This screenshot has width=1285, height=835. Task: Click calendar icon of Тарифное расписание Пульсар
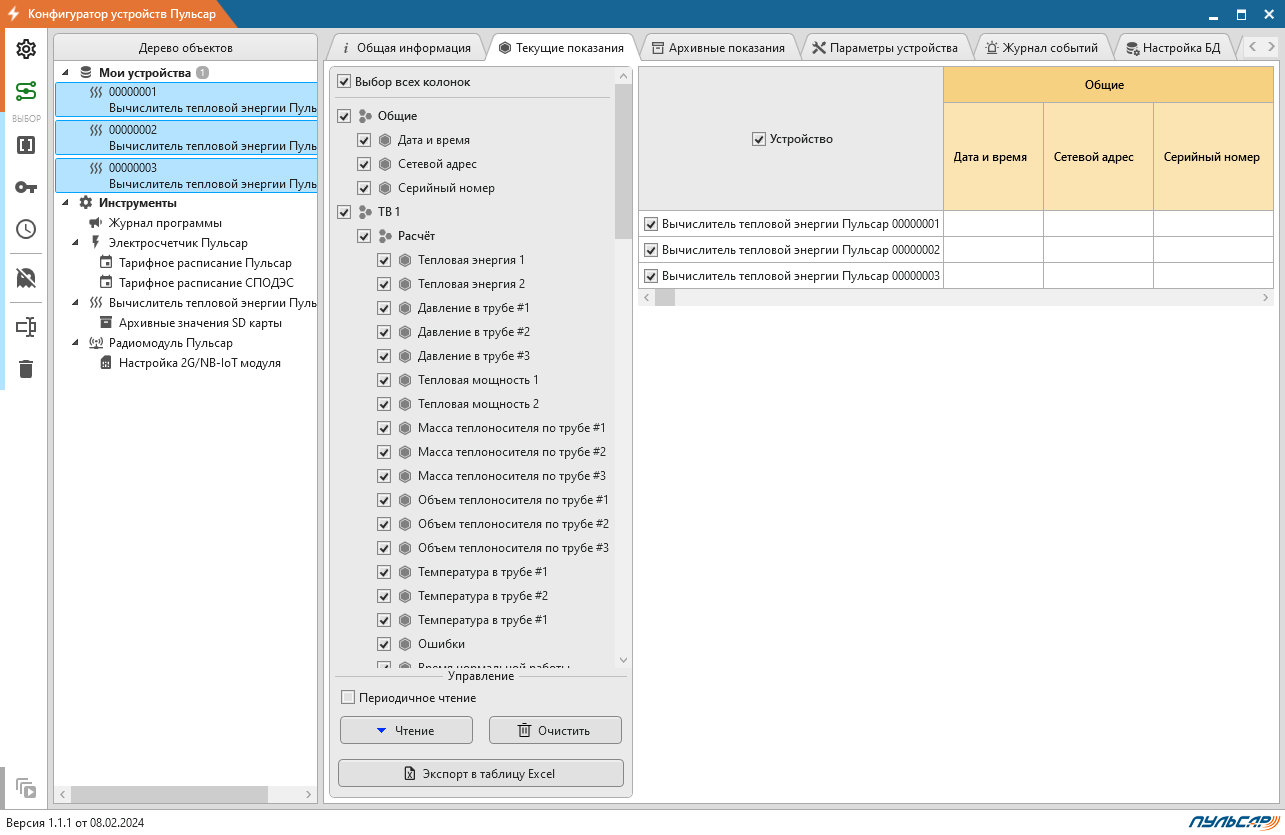click(106, 263)
